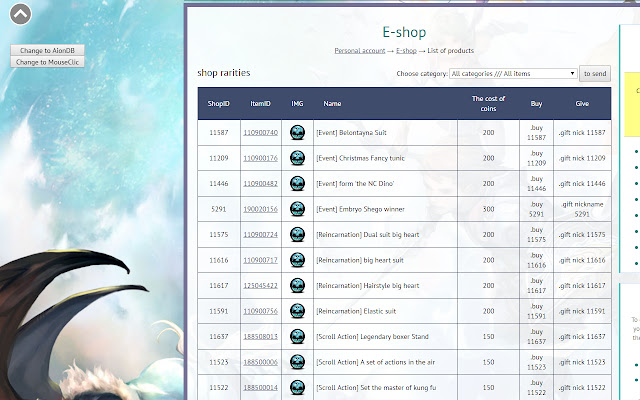Open ItemID link 188508013

(260, 337)
